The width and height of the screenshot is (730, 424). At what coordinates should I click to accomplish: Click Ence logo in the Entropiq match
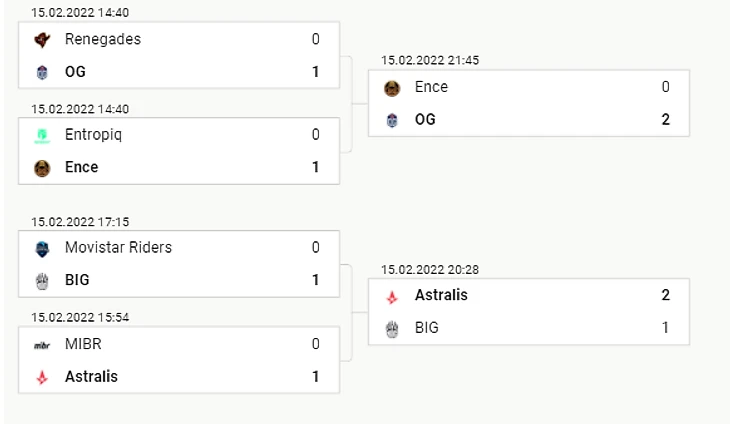42,167
